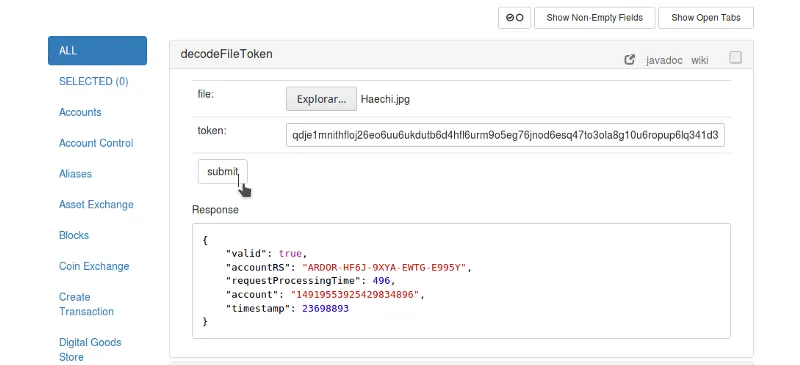
Task: Select the ALL sidebar tab
Action: point(97,51)
